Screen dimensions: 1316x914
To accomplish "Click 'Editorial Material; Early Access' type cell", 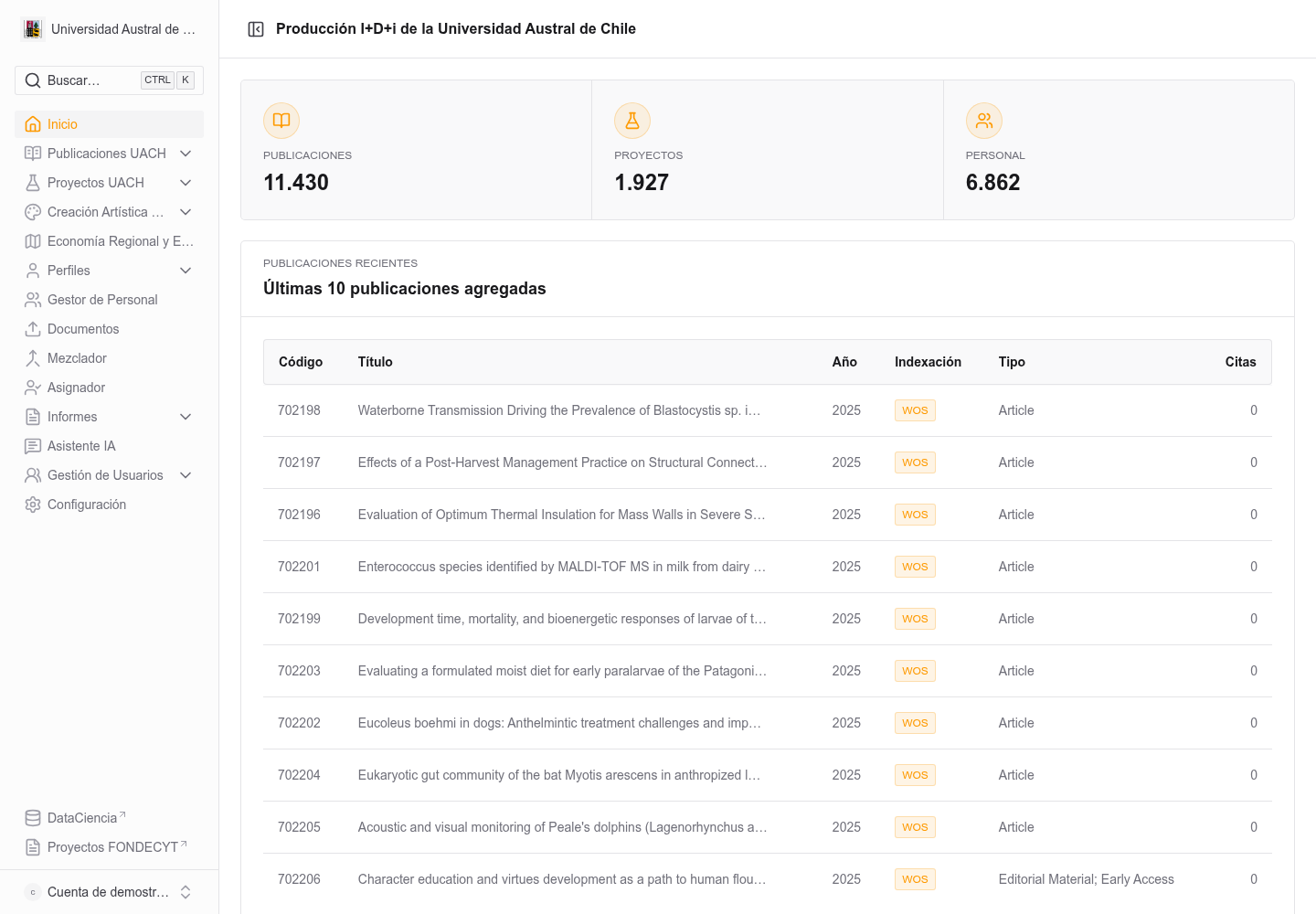I will point(1086,879).
